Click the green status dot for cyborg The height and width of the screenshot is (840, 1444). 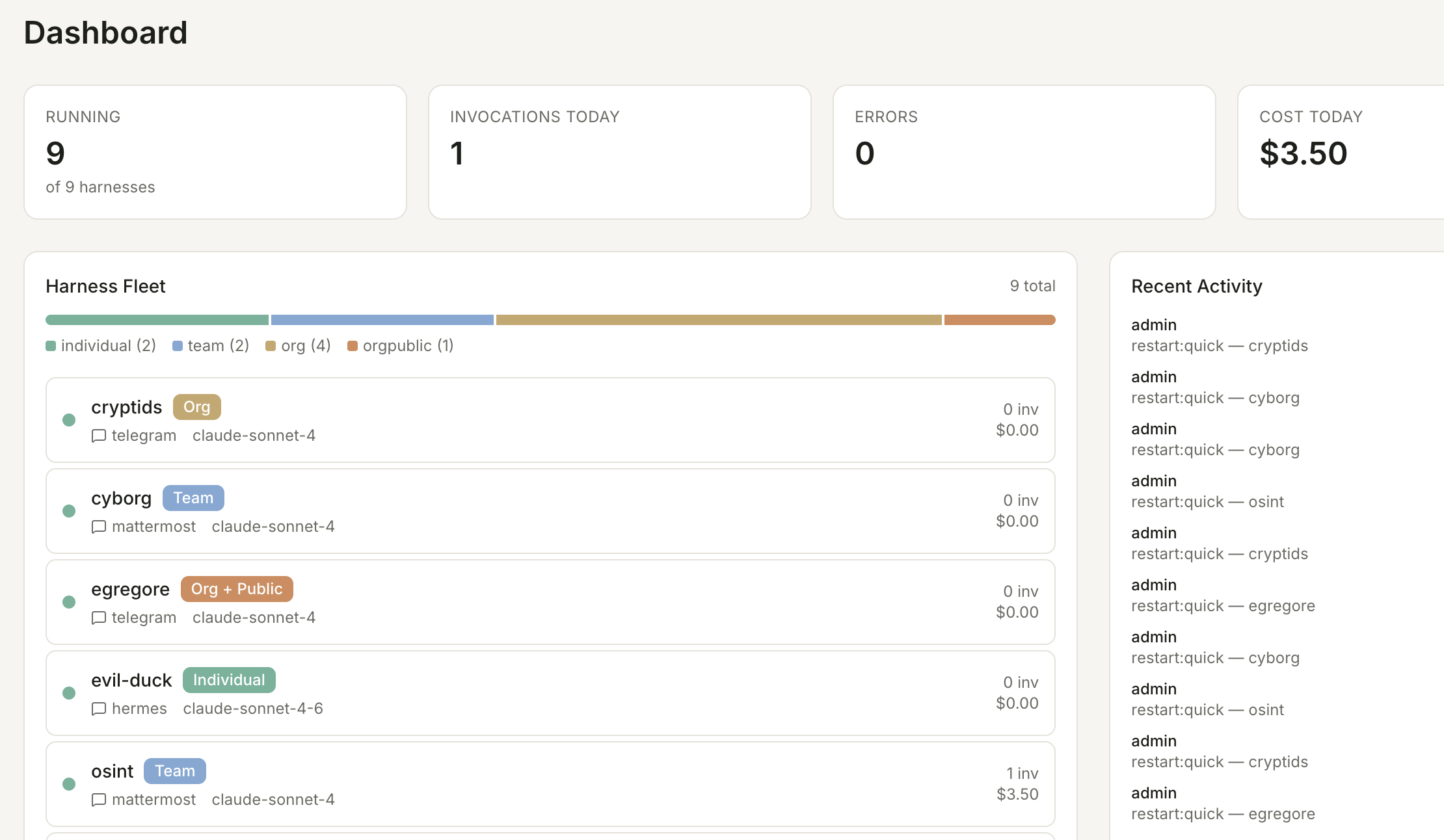(x=69, y=511)
